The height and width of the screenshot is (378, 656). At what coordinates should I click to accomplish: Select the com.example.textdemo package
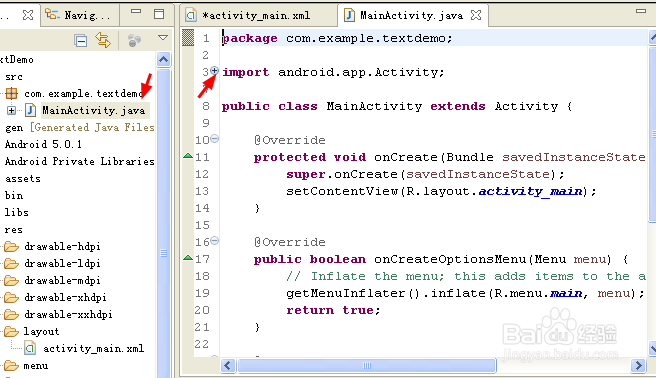(x=84, y=93)
